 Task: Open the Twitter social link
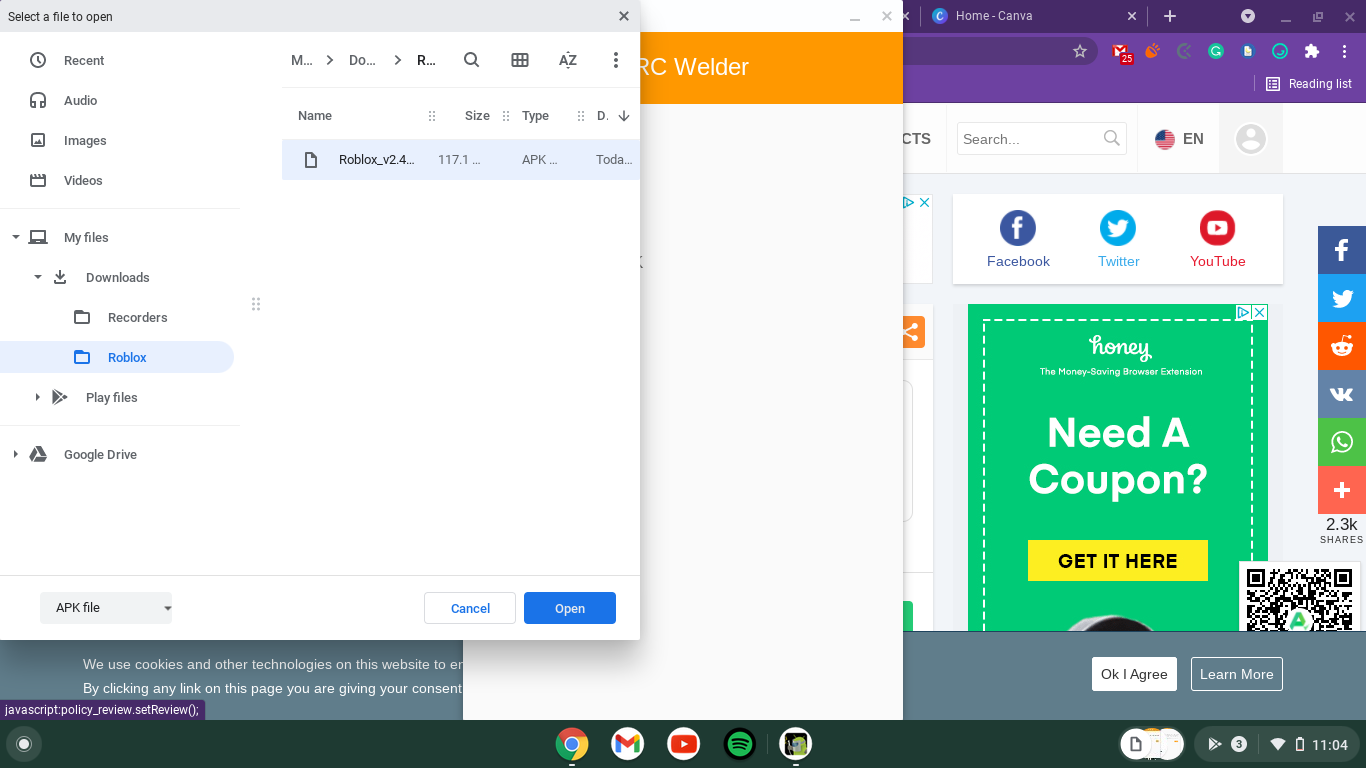point(1118,239)
